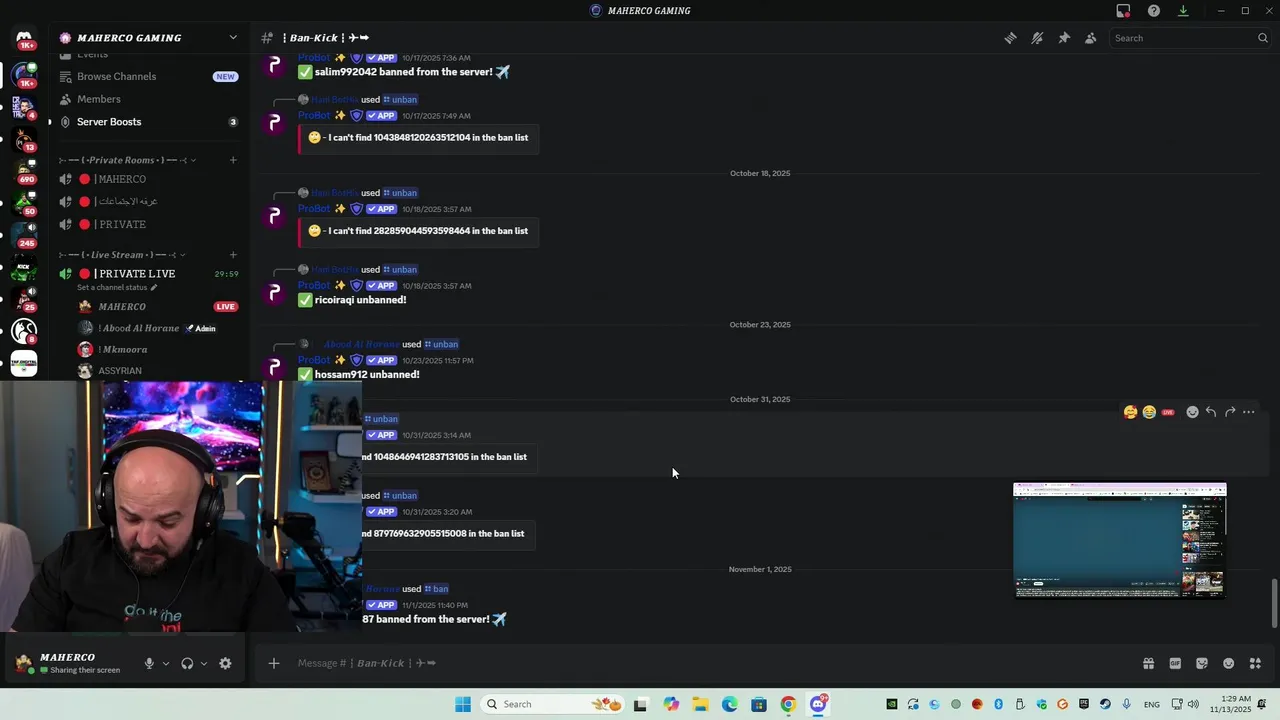Click the first quick-reaction emoji on hovered message

coord(1130,412)
